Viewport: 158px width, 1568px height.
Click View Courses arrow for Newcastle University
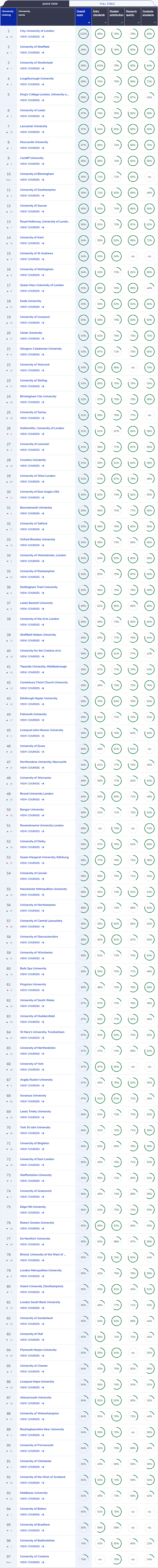point(42,147)
